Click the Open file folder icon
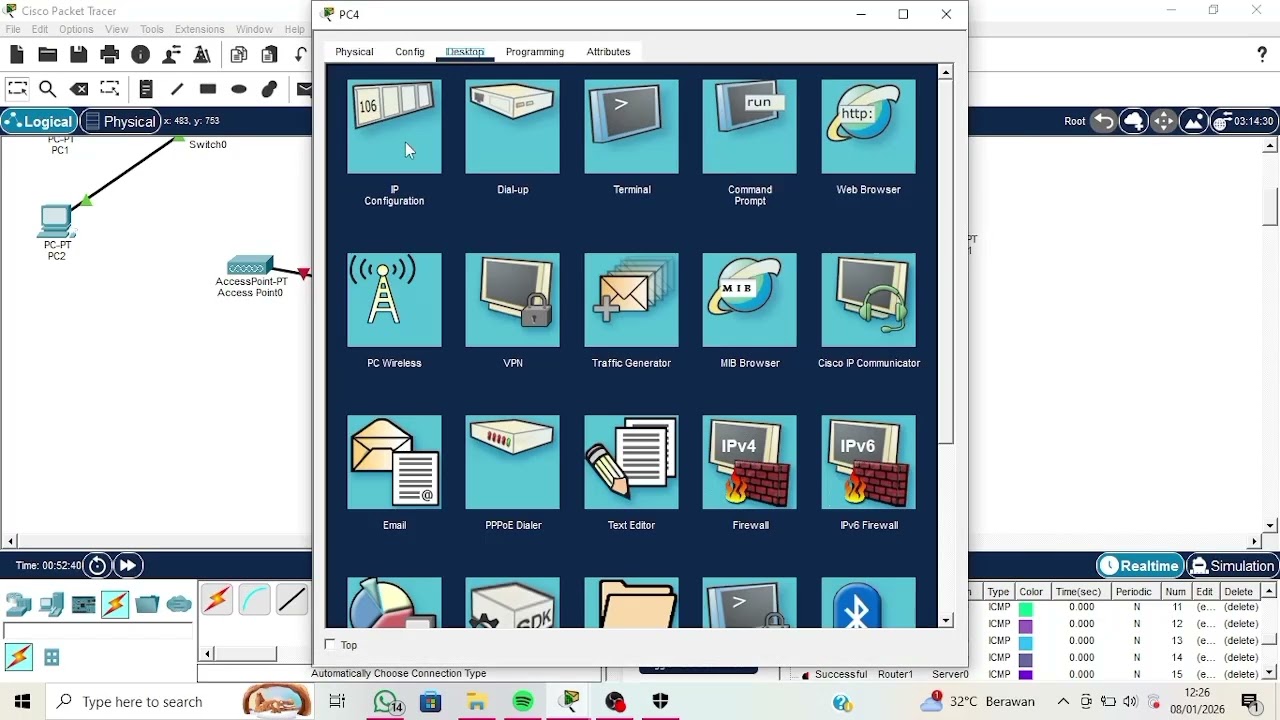Screen dimensions: 1280x720 (x=47, y=55)
